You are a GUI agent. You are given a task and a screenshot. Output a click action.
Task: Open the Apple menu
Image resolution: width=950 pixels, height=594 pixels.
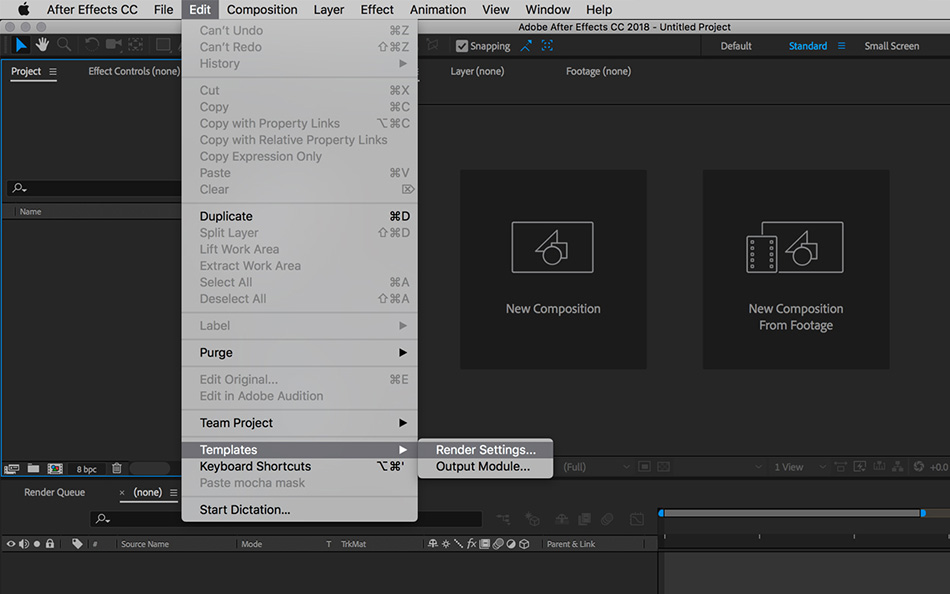pos(23,10)
